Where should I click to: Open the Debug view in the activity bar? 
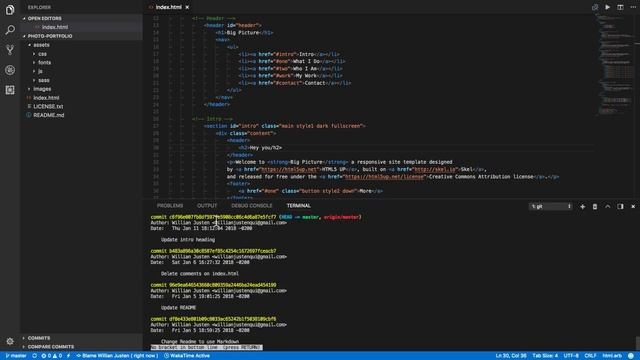[x=10, y=70]
